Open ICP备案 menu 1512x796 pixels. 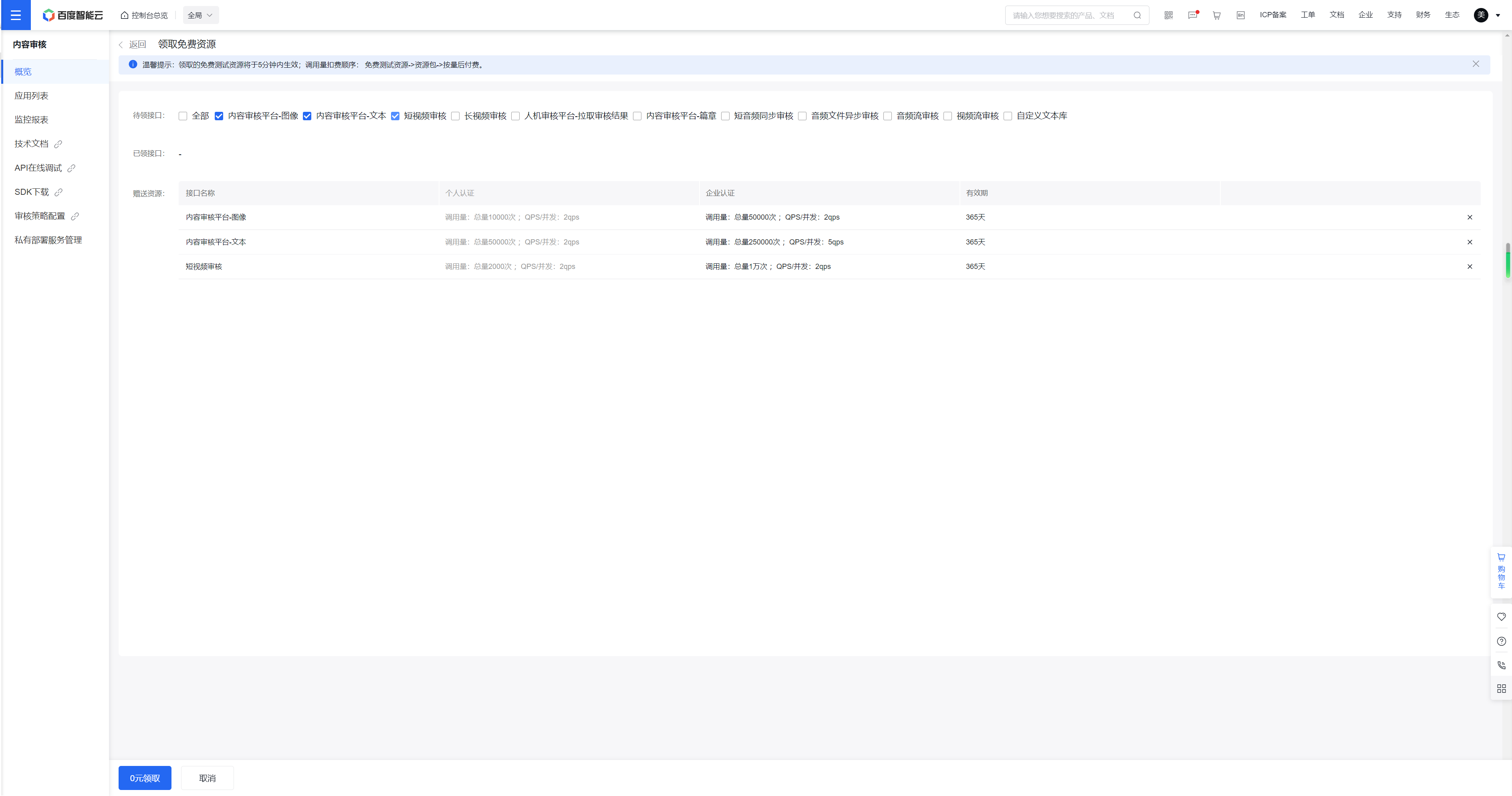tap(1272, 15)
